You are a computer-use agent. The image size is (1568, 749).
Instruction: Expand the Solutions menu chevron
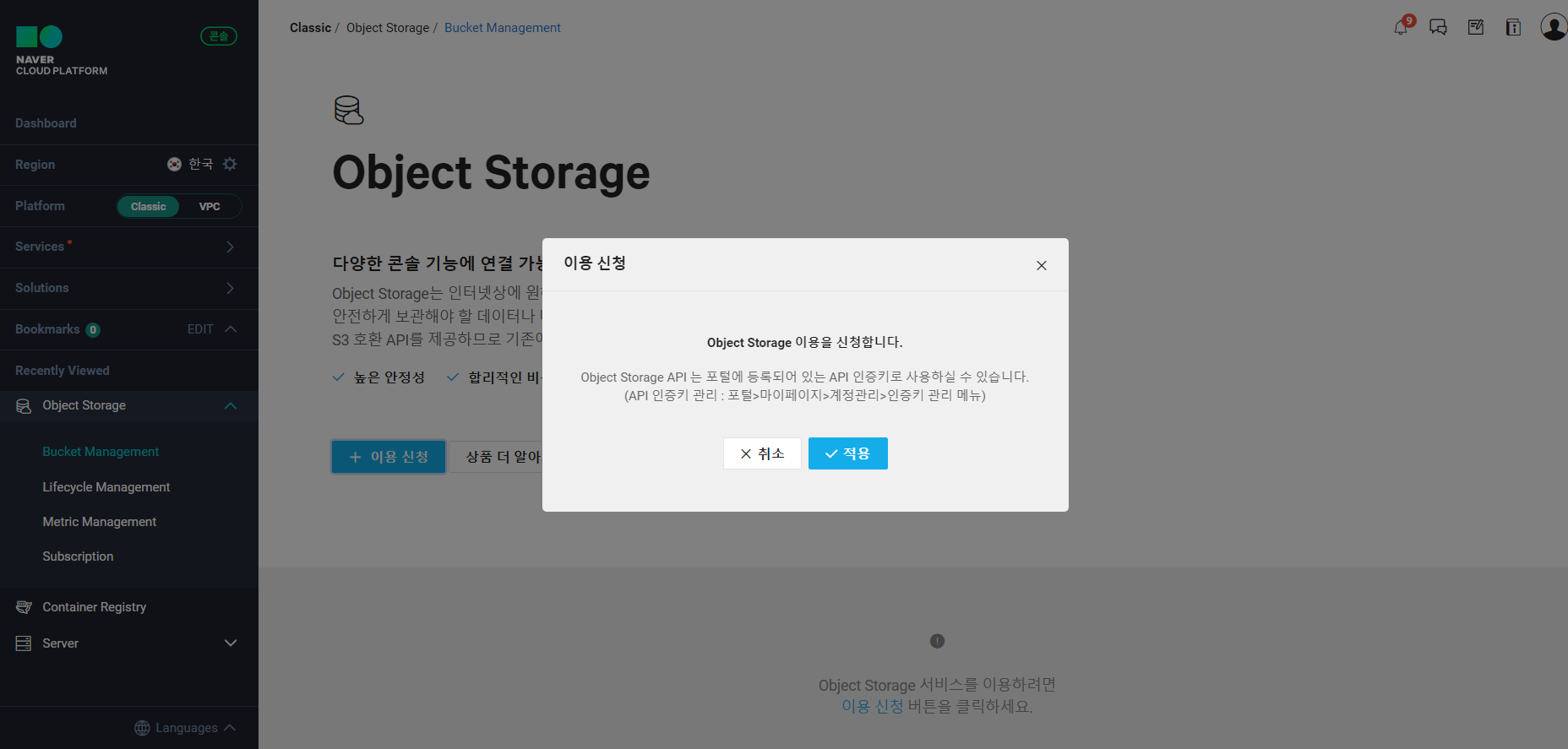[x=230, y=288]
